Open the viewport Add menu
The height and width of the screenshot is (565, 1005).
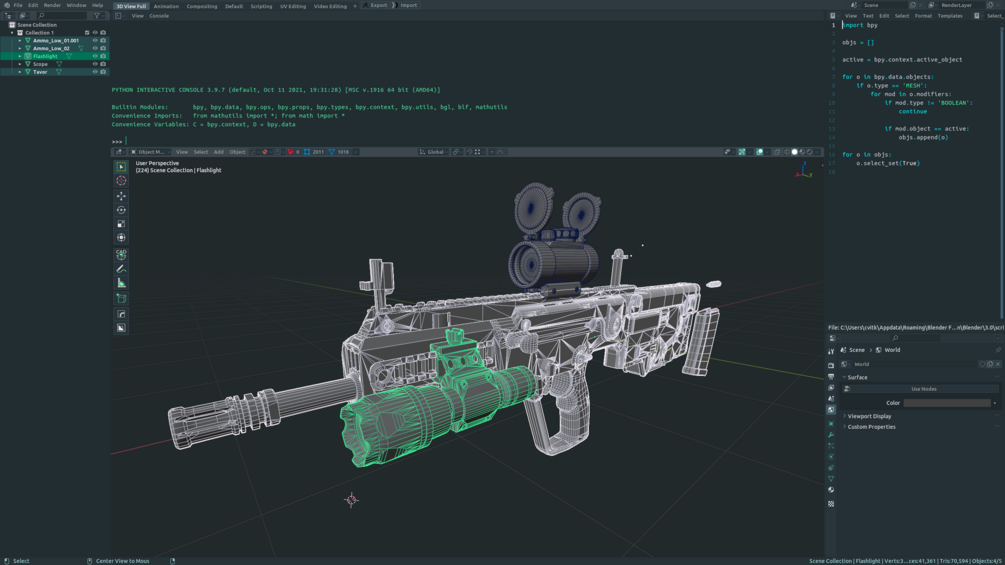[x=219, y=152]
